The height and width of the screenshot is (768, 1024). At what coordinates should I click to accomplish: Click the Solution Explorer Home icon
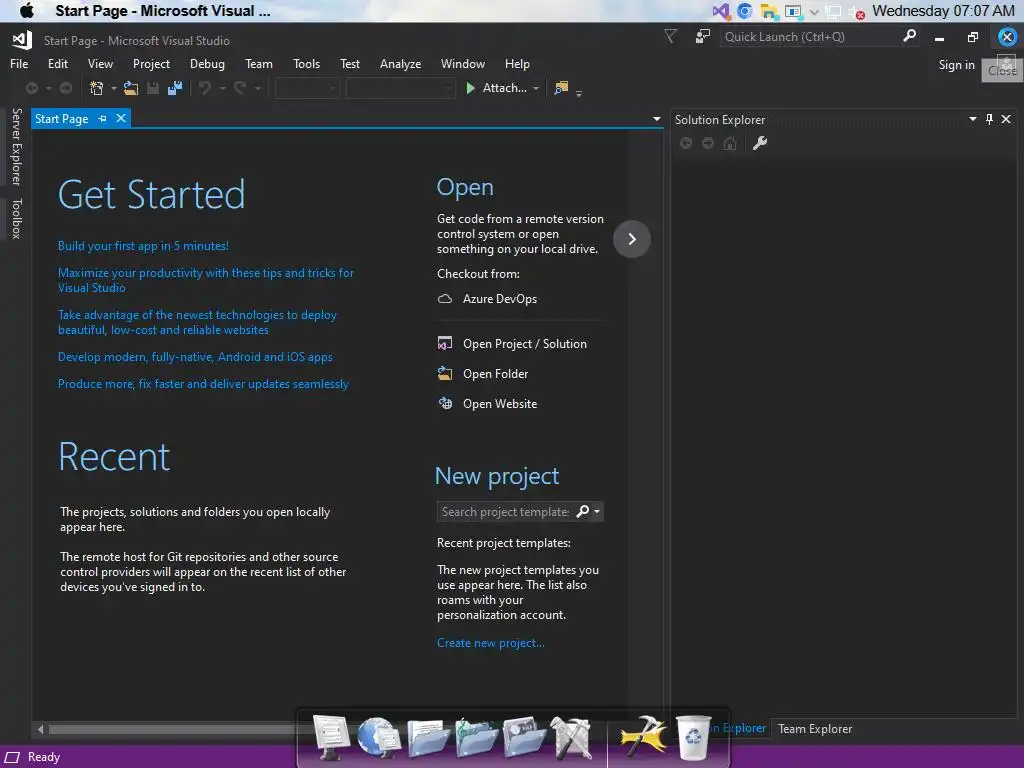click(x=730, y=143)
